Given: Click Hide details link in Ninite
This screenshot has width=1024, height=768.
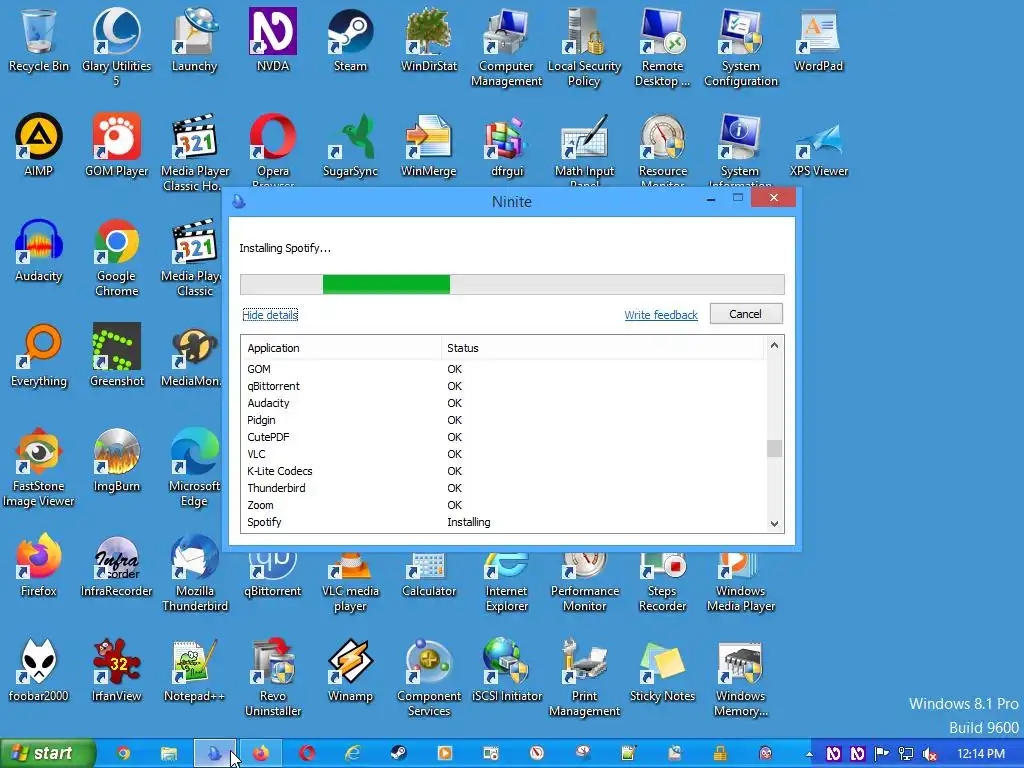Looking at the screenshot, I should (270, 315).
